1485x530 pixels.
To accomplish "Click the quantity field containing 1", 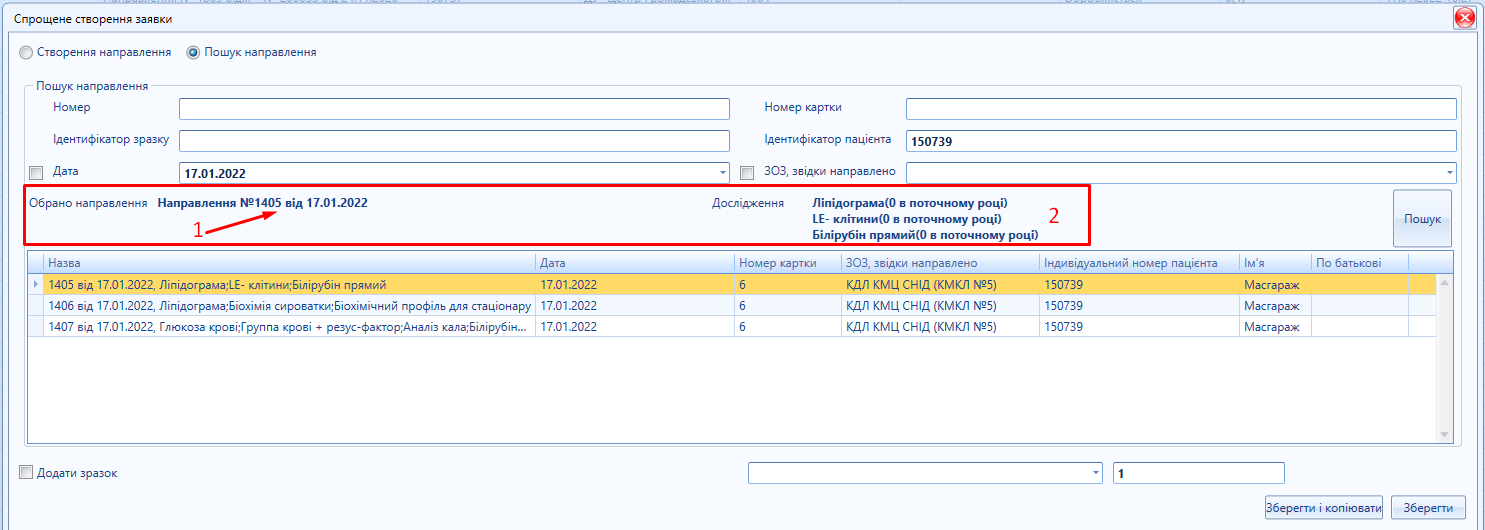I will (1198, 472).
